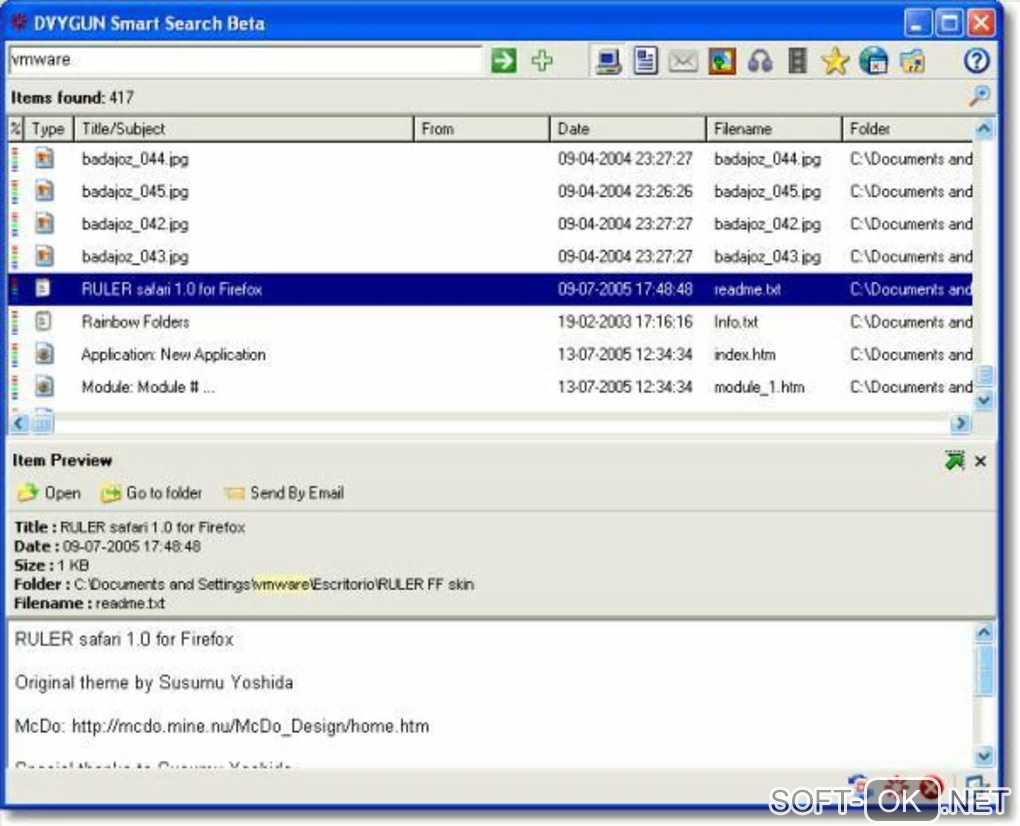The width and height of the screenshot is (1020, 826).
Task: Select the Application: New Application row
Action: [490, 354]
